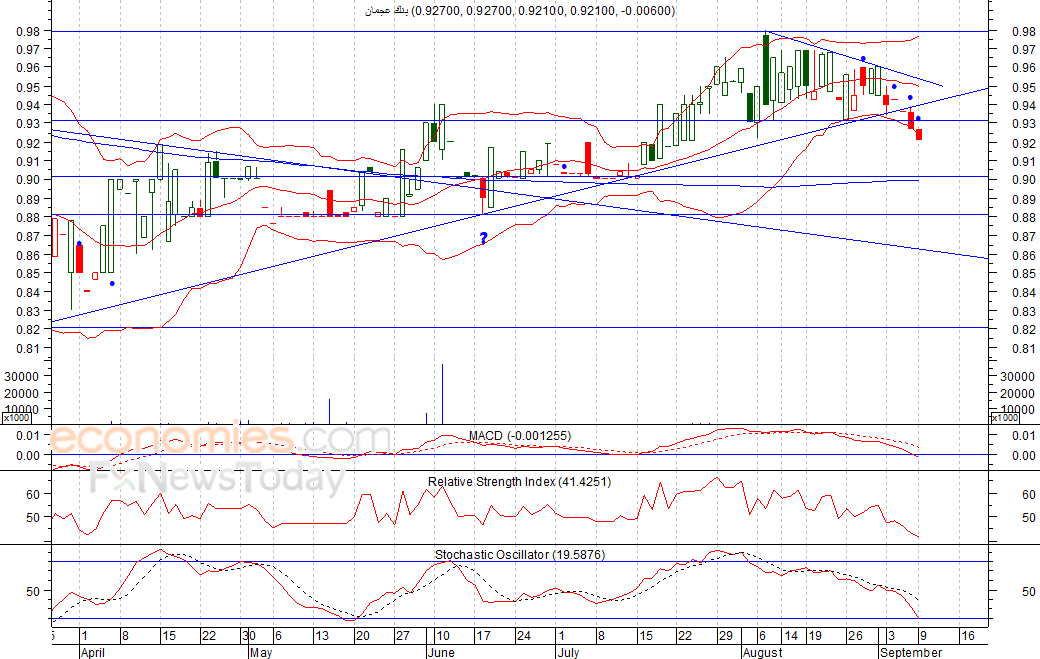
Task: Jump to the September month label
Action: point(910,652)
